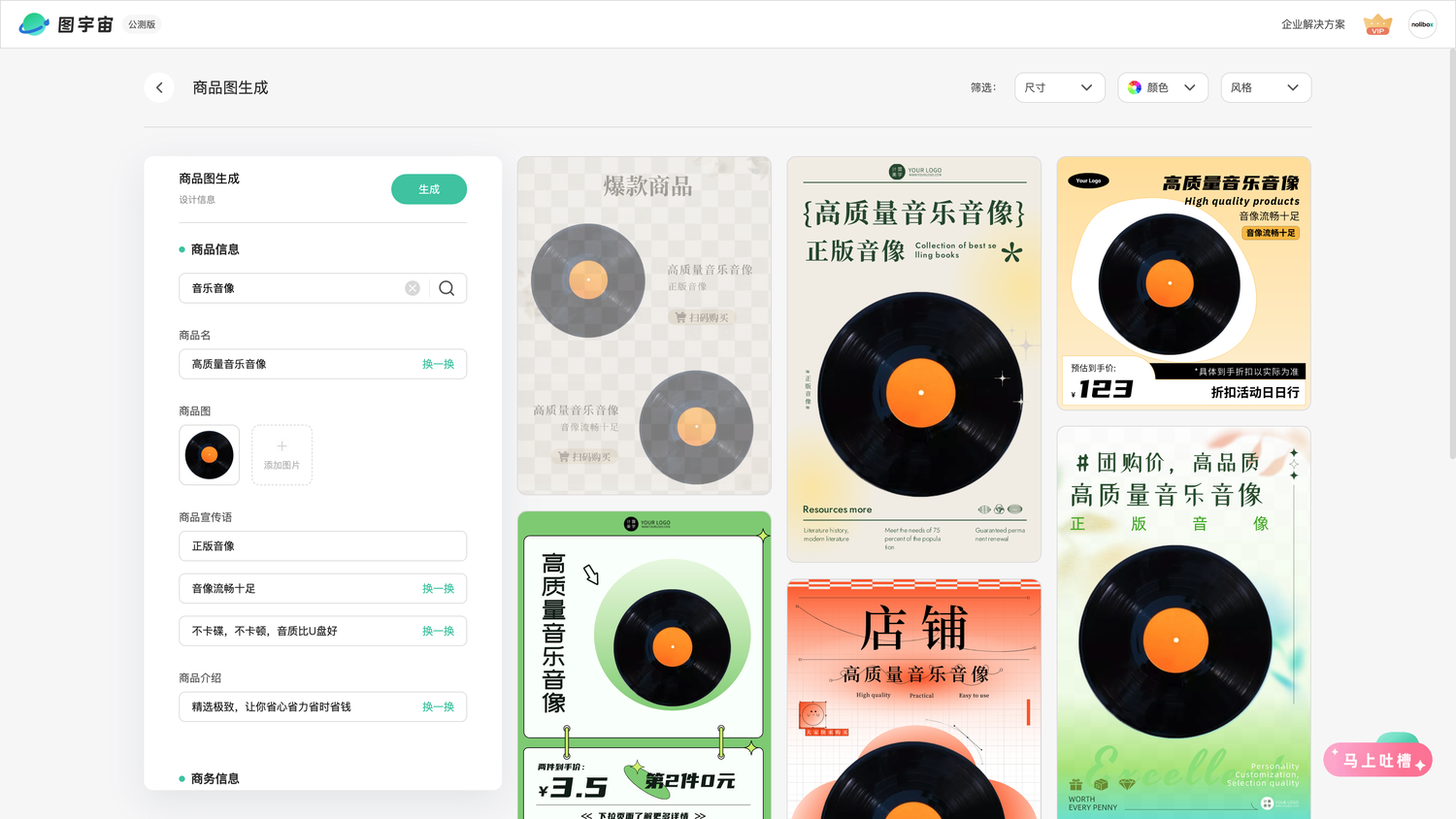
Task: Select the green ¥3.5 第2件0元 template
Action: [645, 666]
